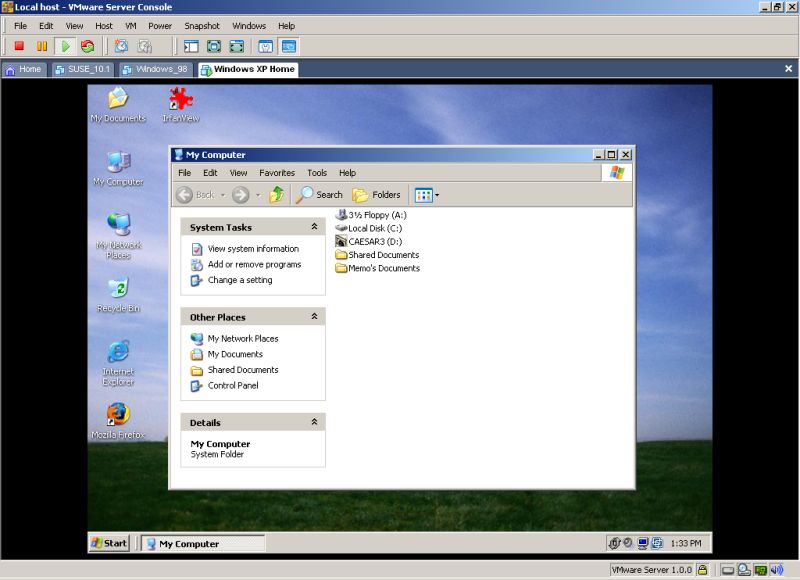Click the red Power Off button
The height and width of the screenshot is (580, 800).
click(x=18, y=46)
